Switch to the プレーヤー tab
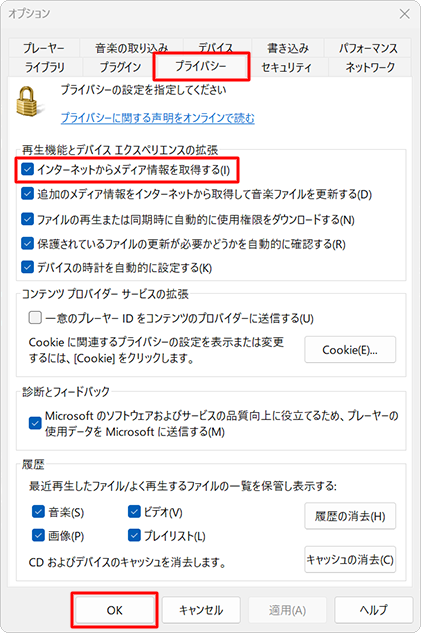 click(44, 48)
